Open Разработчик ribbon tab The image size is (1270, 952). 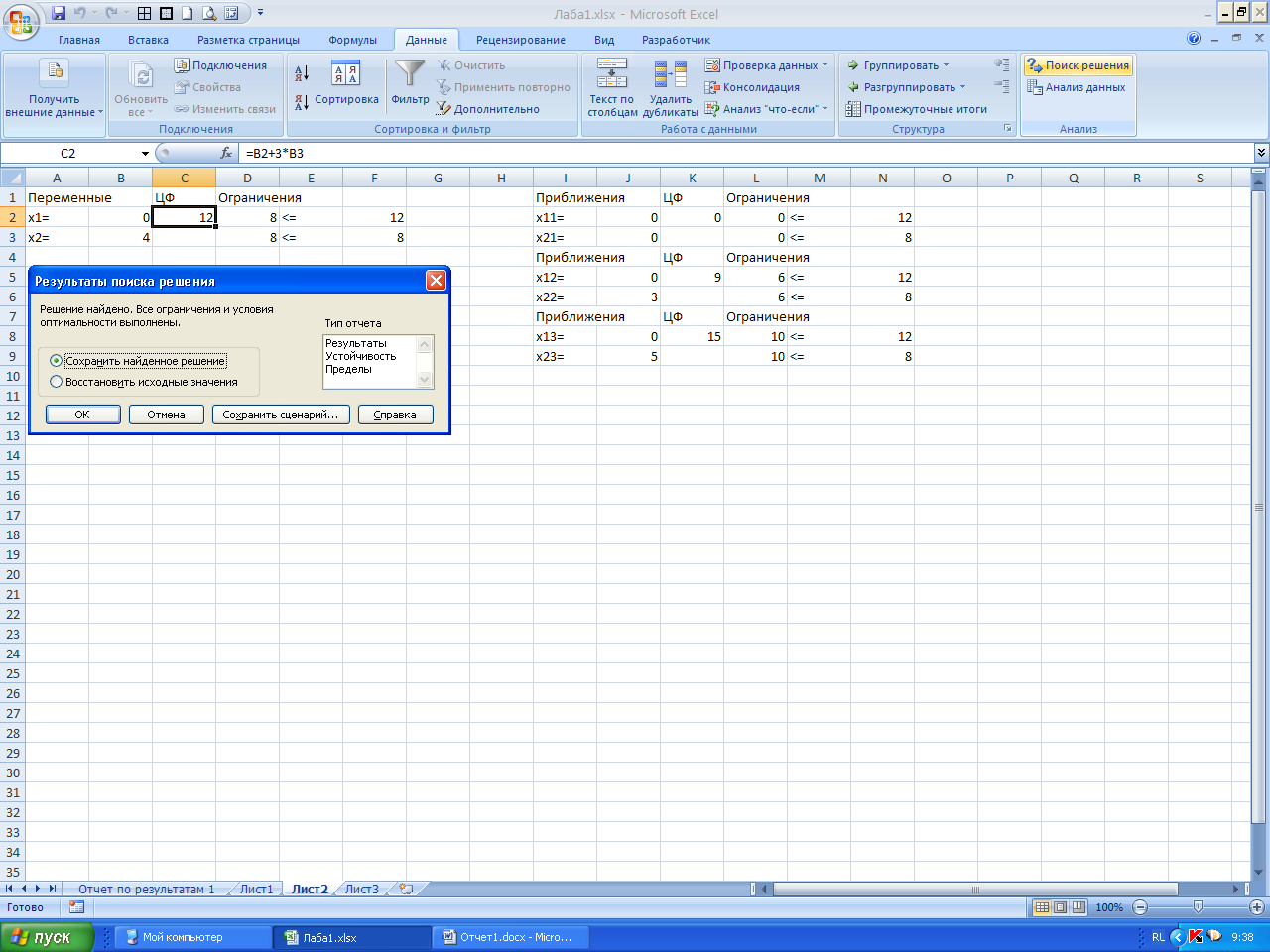(676, 40)
